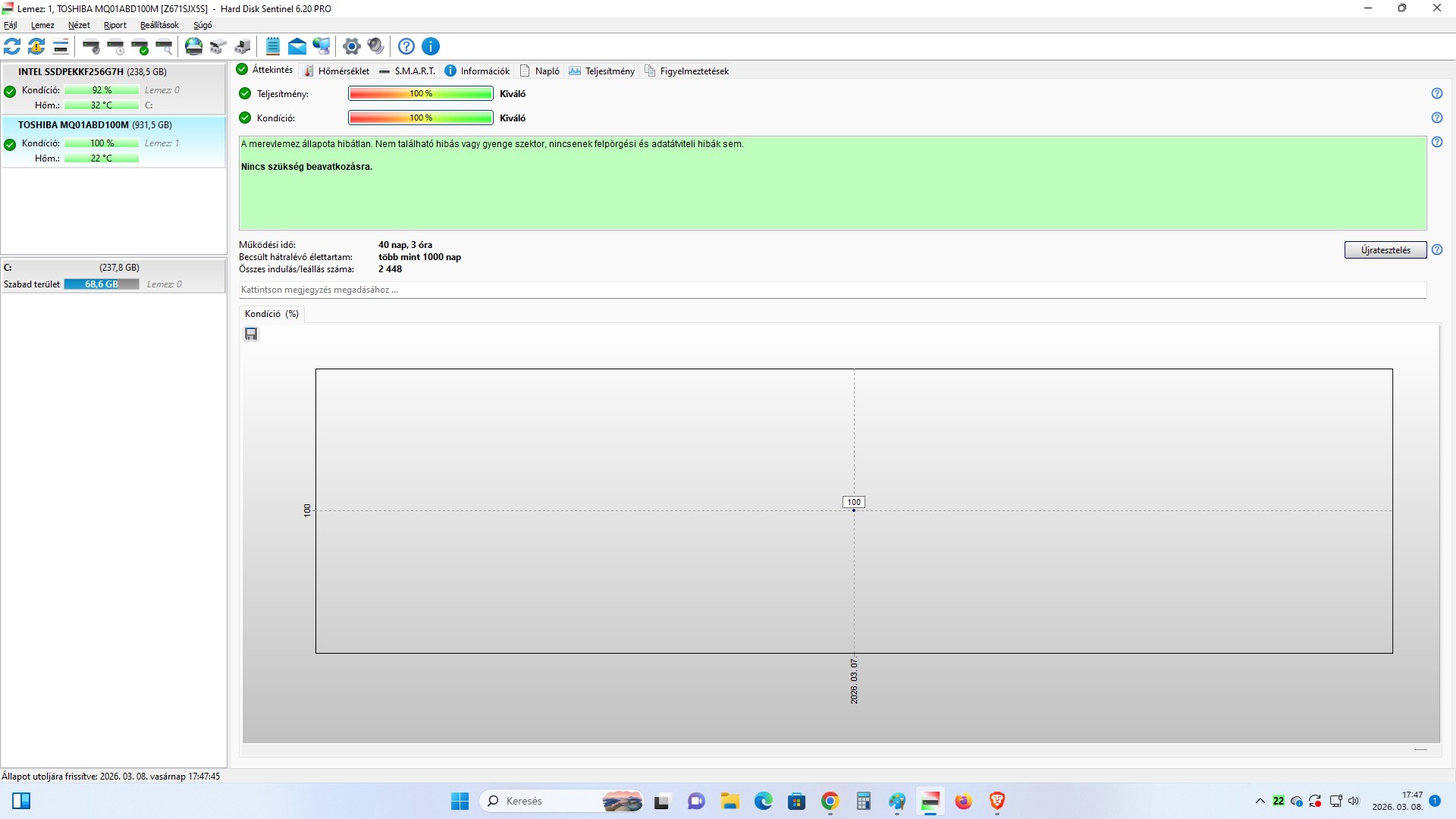The image size is (1456, 819).
Task: Click the refresh disk status icon
Action: coord(12,46)
